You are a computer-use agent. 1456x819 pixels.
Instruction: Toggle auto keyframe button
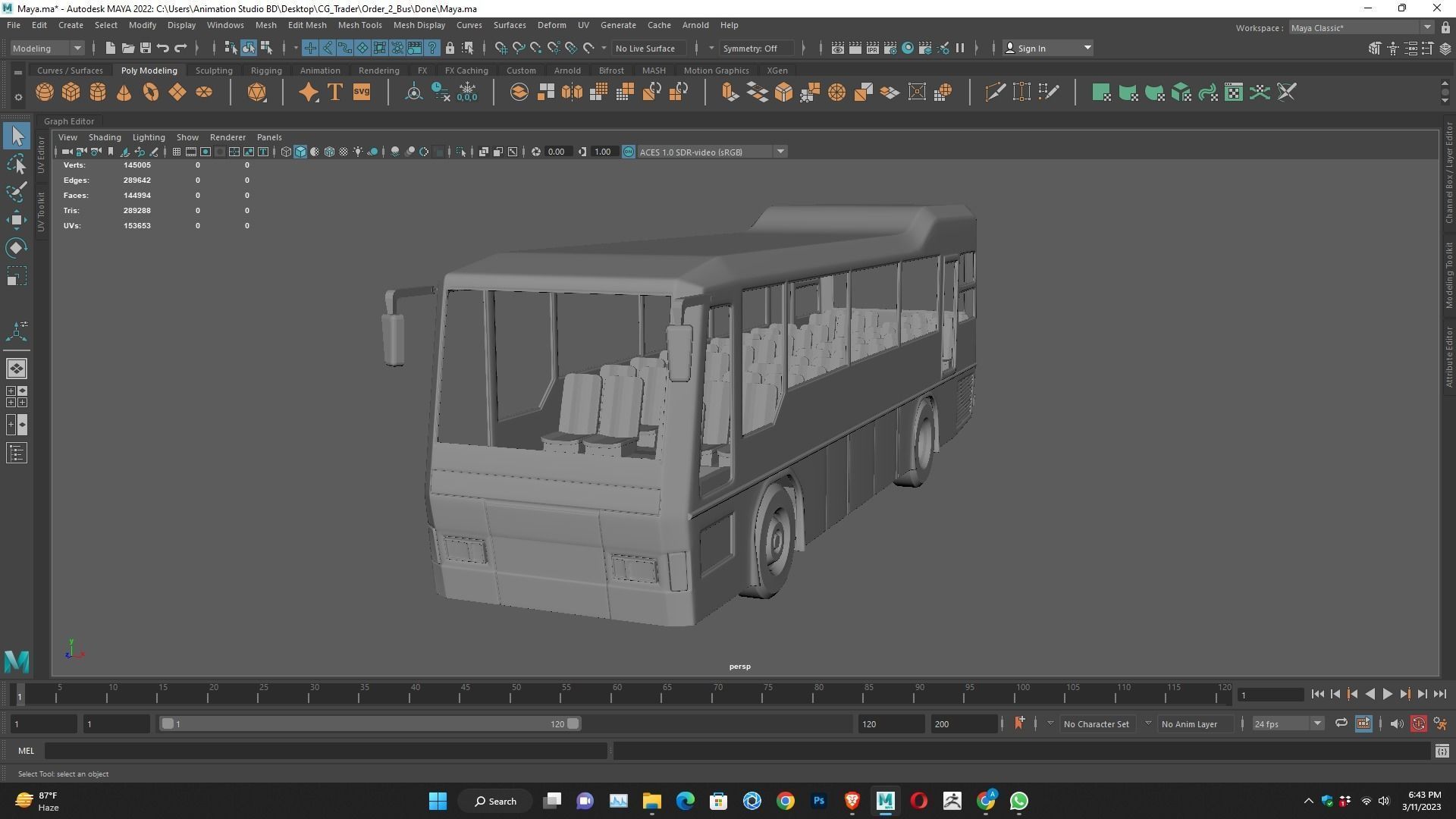1418,723
